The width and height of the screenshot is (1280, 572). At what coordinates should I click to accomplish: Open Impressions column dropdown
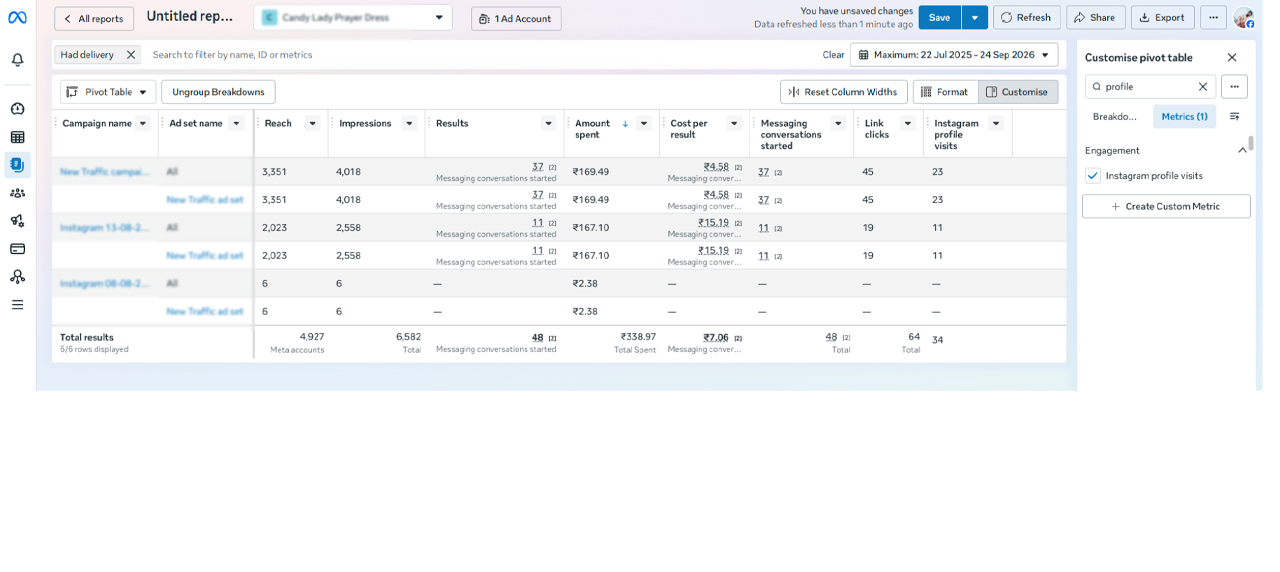[409, 124]
